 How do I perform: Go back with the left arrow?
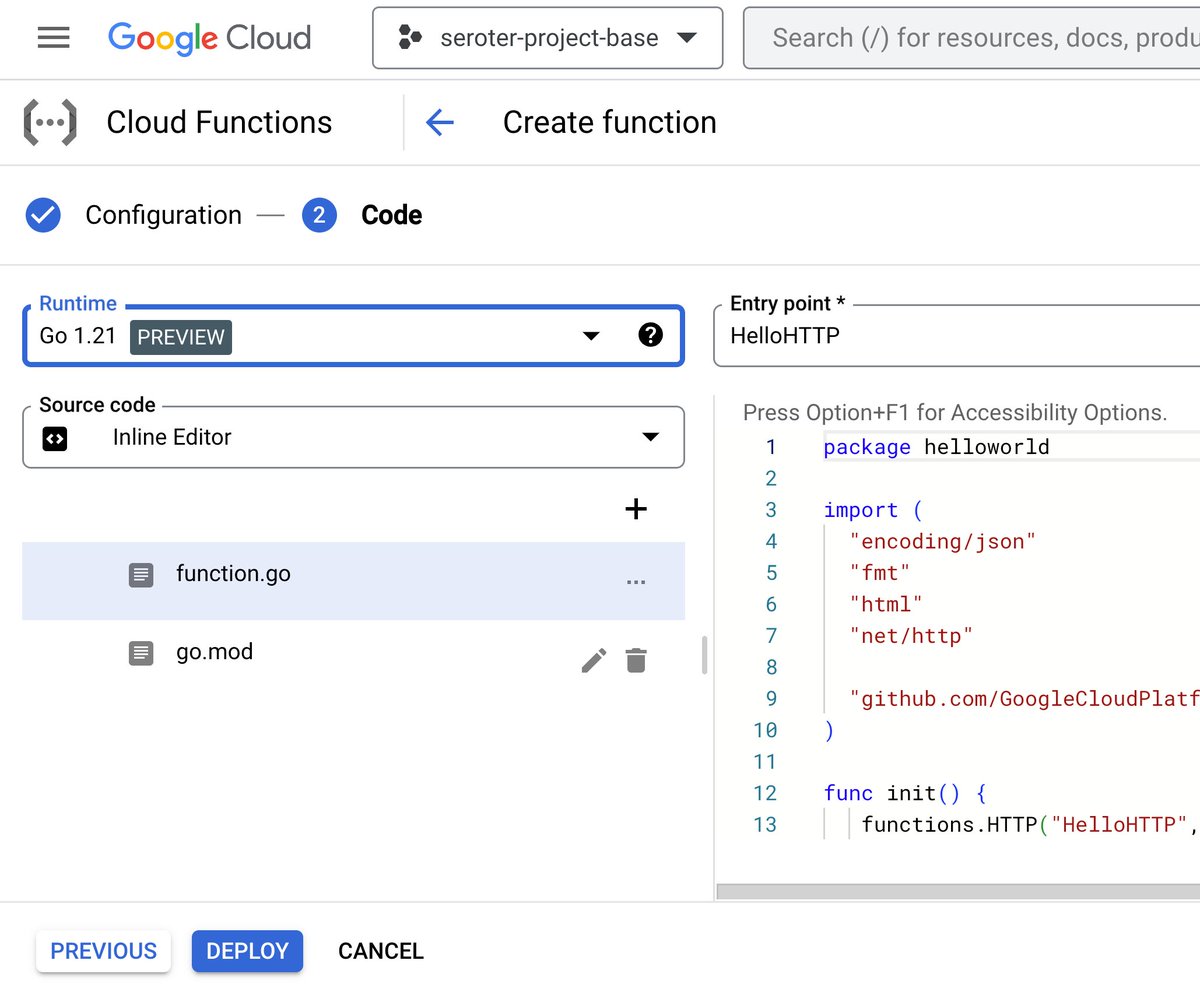440,123
